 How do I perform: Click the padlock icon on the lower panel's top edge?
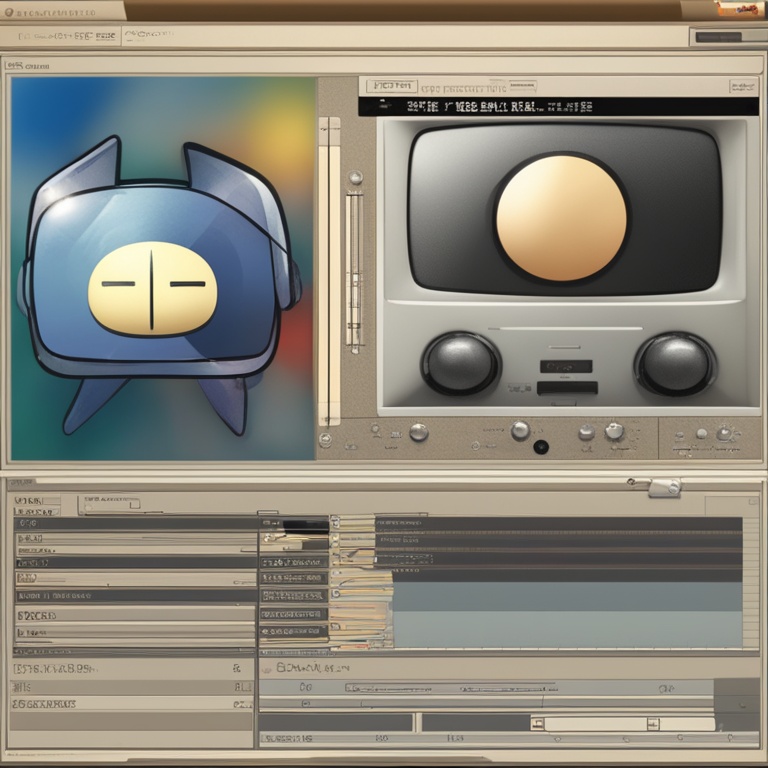coord(665,488)
